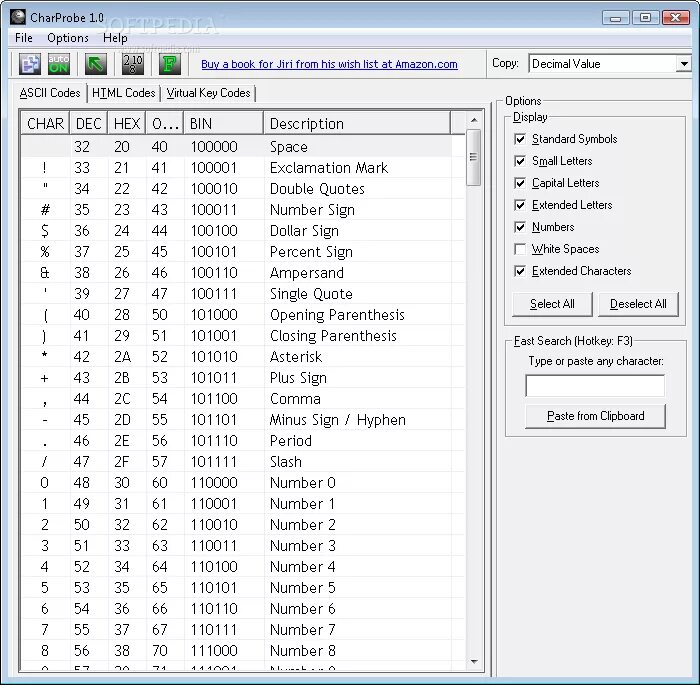
Task: Switch to the HTML Codes tab
Action: click(124, 93)
